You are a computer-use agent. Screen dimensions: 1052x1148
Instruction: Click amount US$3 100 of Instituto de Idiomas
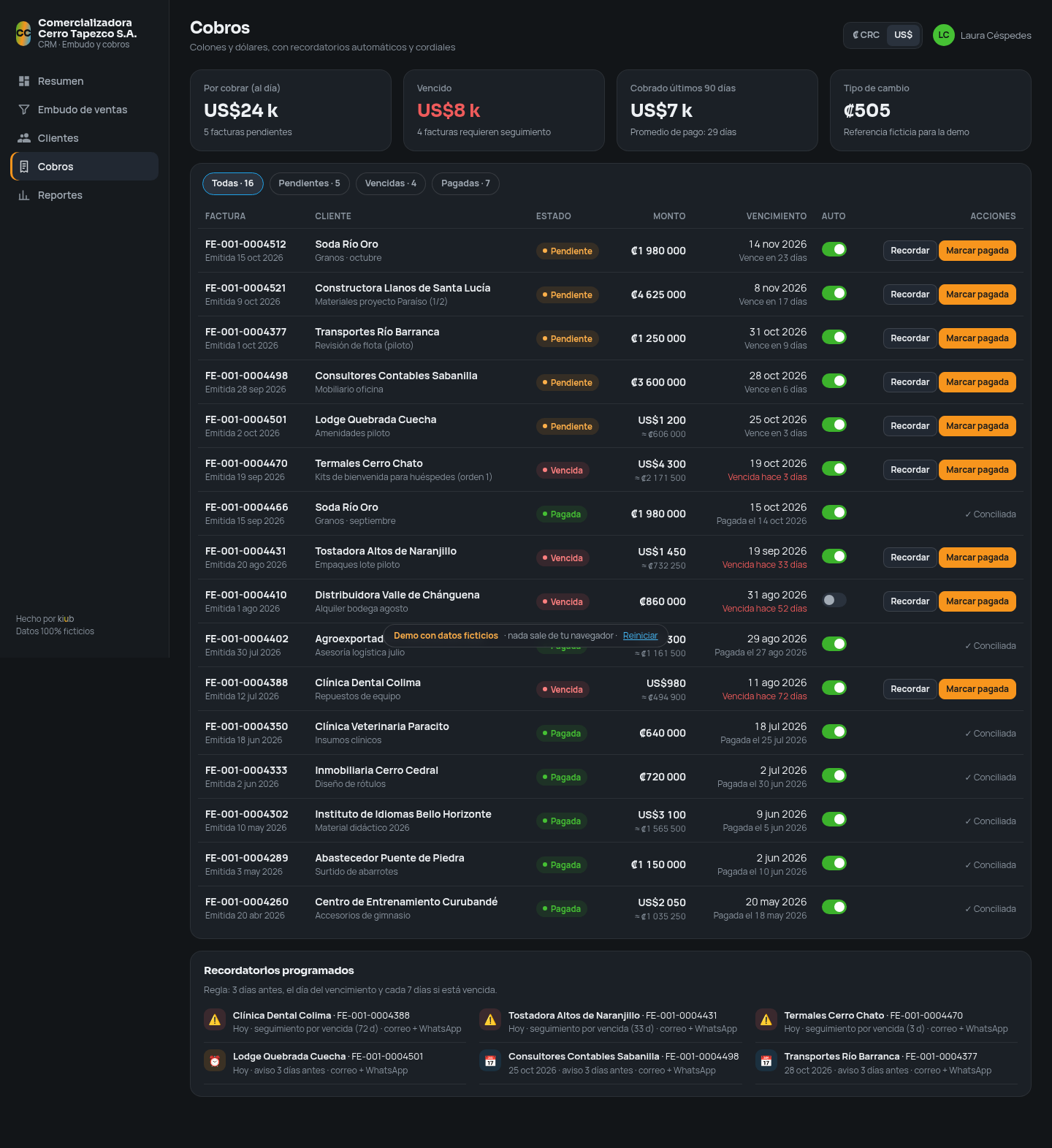point(662,815)
